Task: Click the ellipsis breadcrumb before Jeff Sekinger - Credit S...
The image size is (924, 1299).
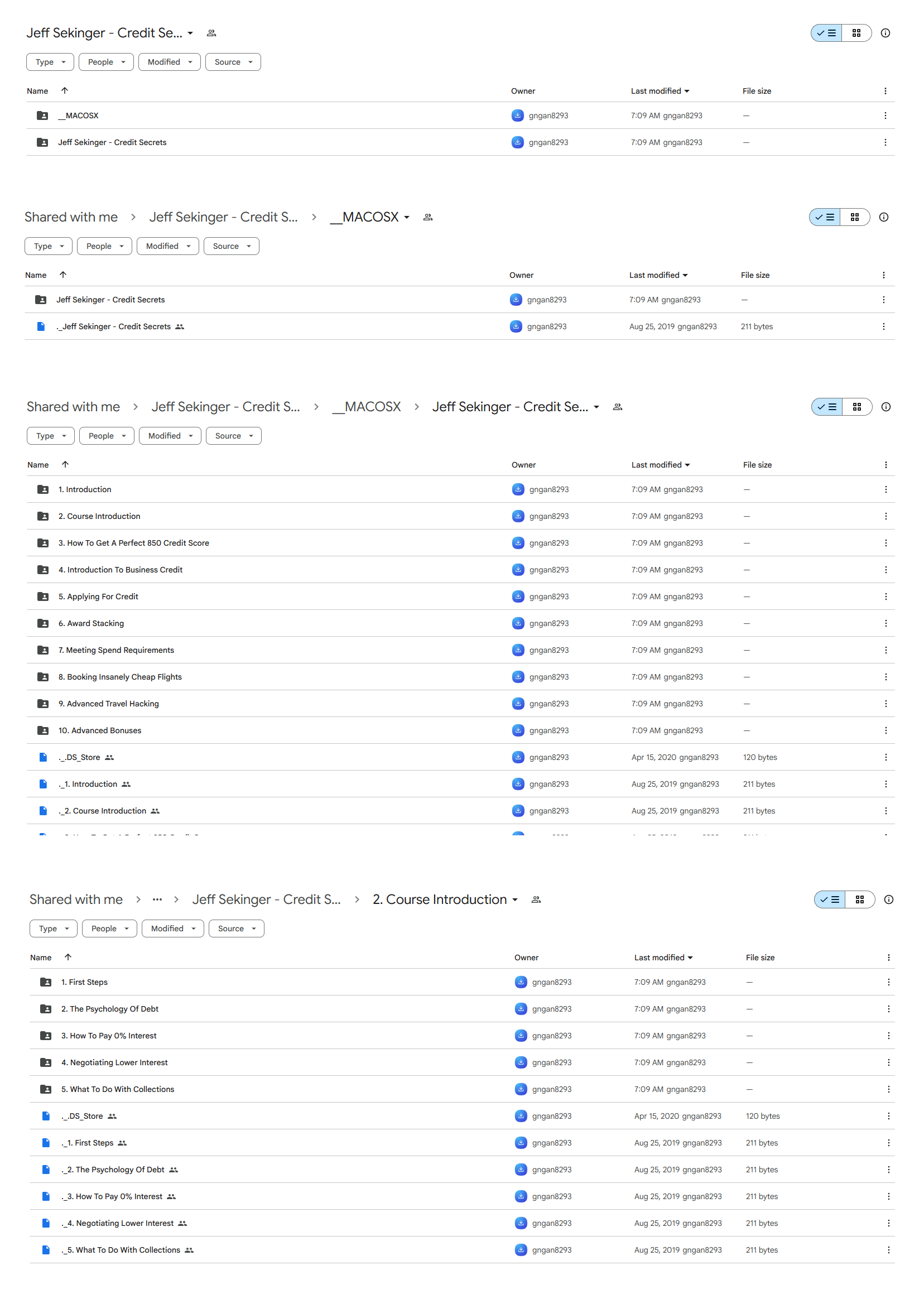Action: [157, 899]
